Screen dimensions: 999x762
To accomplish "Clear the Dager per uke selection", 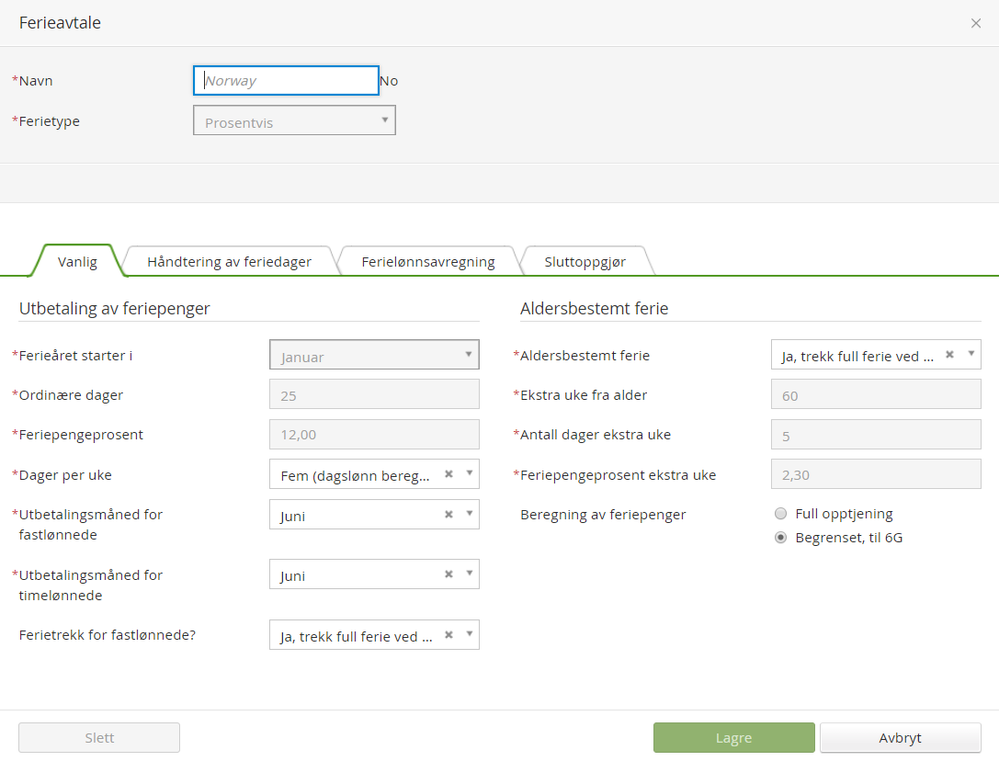I will pyautogui.click(x=449, y=474).
